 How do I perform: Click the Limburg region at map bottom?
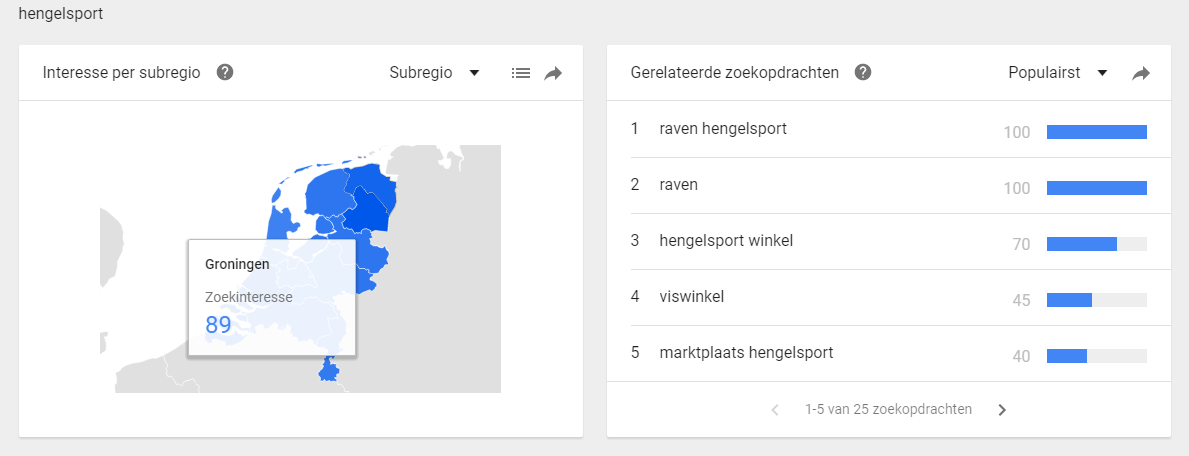click(327, 371)
